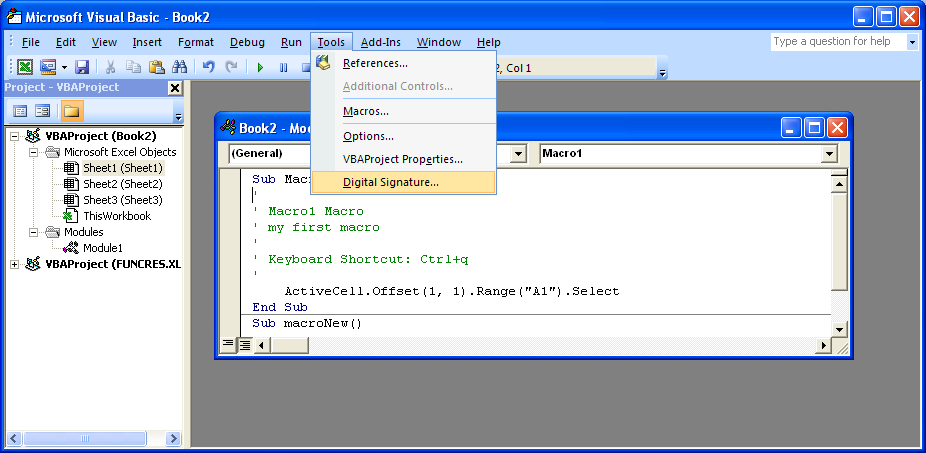Image resolution: width=926 pixels, height=453 pixels.
Task: Collapse the Modules folder node
Action: pos(34,232)
